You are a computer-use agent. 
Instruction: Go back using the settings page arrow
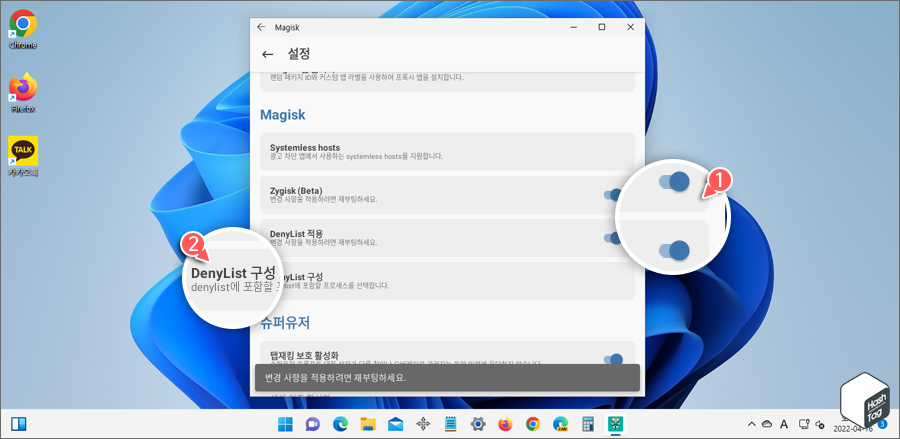(267, 55)
